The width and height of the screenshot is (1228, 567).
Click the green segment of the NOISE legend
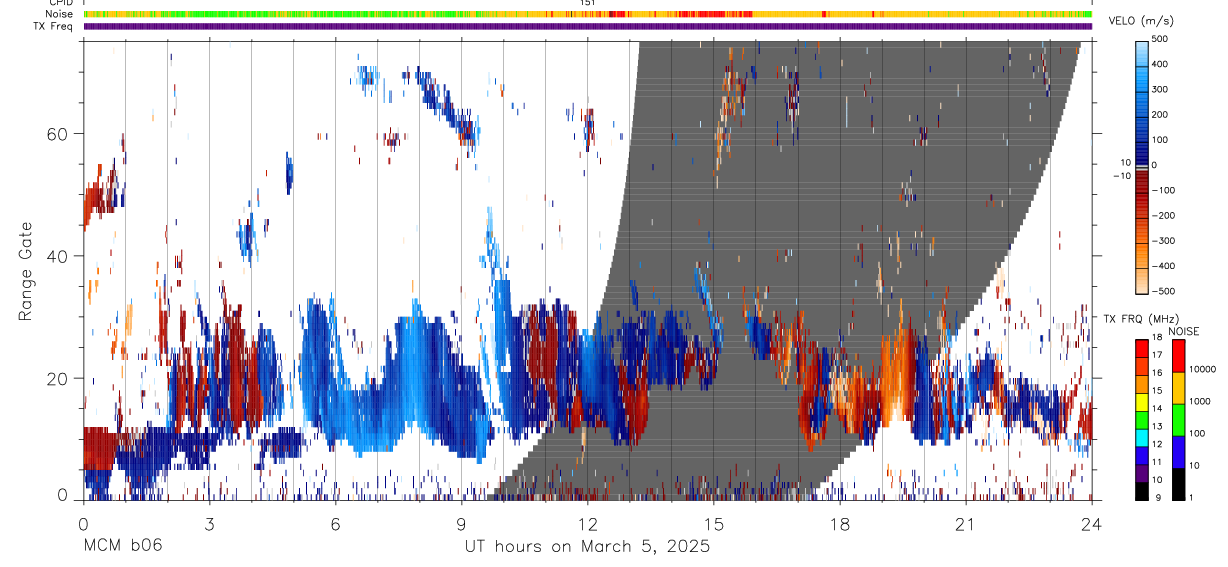pos(1178,420)
